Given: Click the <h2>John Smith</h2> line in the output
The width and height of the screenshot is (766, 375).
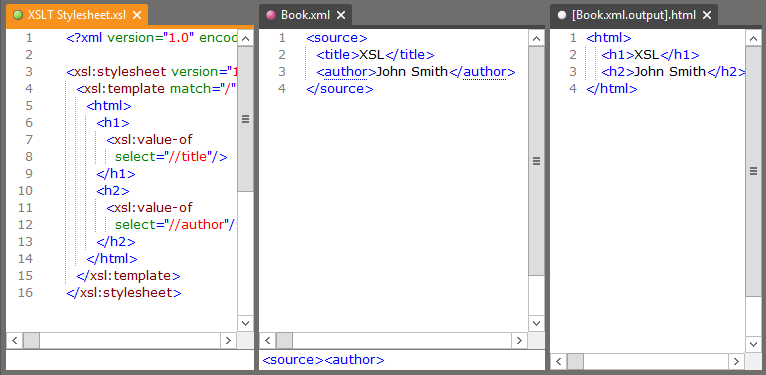Looking at the screenshot, I should tap(673, 72).
